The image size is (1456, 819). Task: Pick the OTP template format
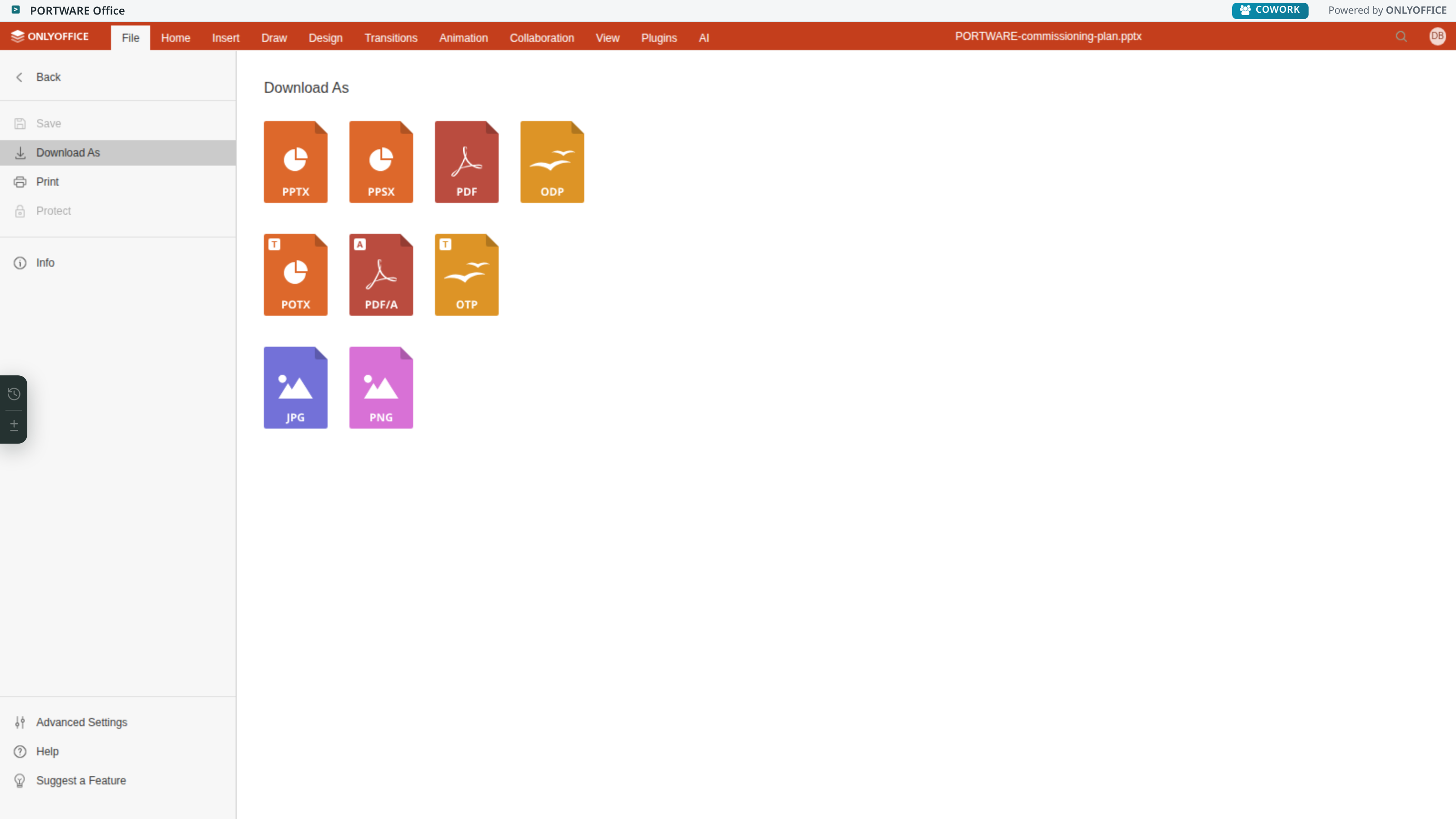click(x=466, y=275)
